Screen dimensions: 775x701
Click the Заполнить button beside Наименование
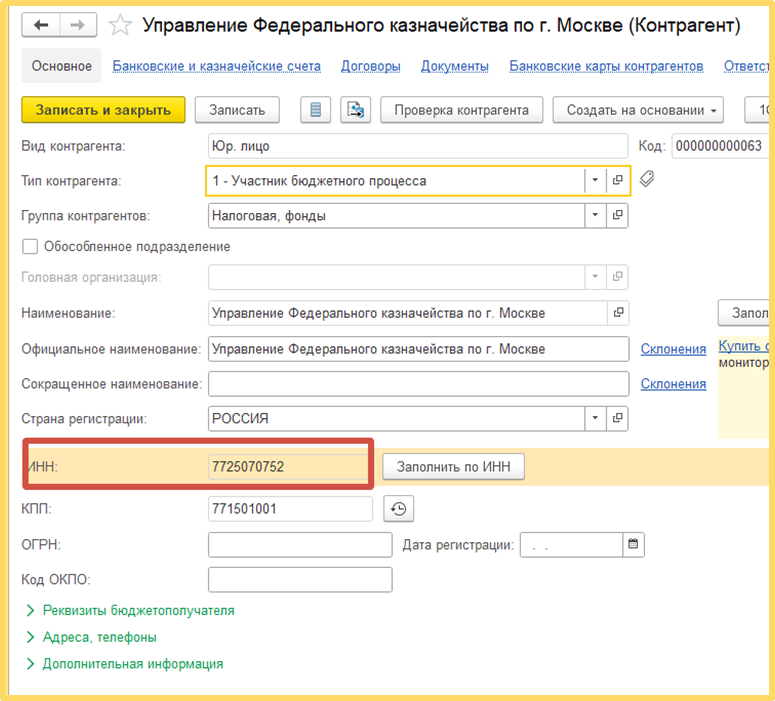[744, 313]
